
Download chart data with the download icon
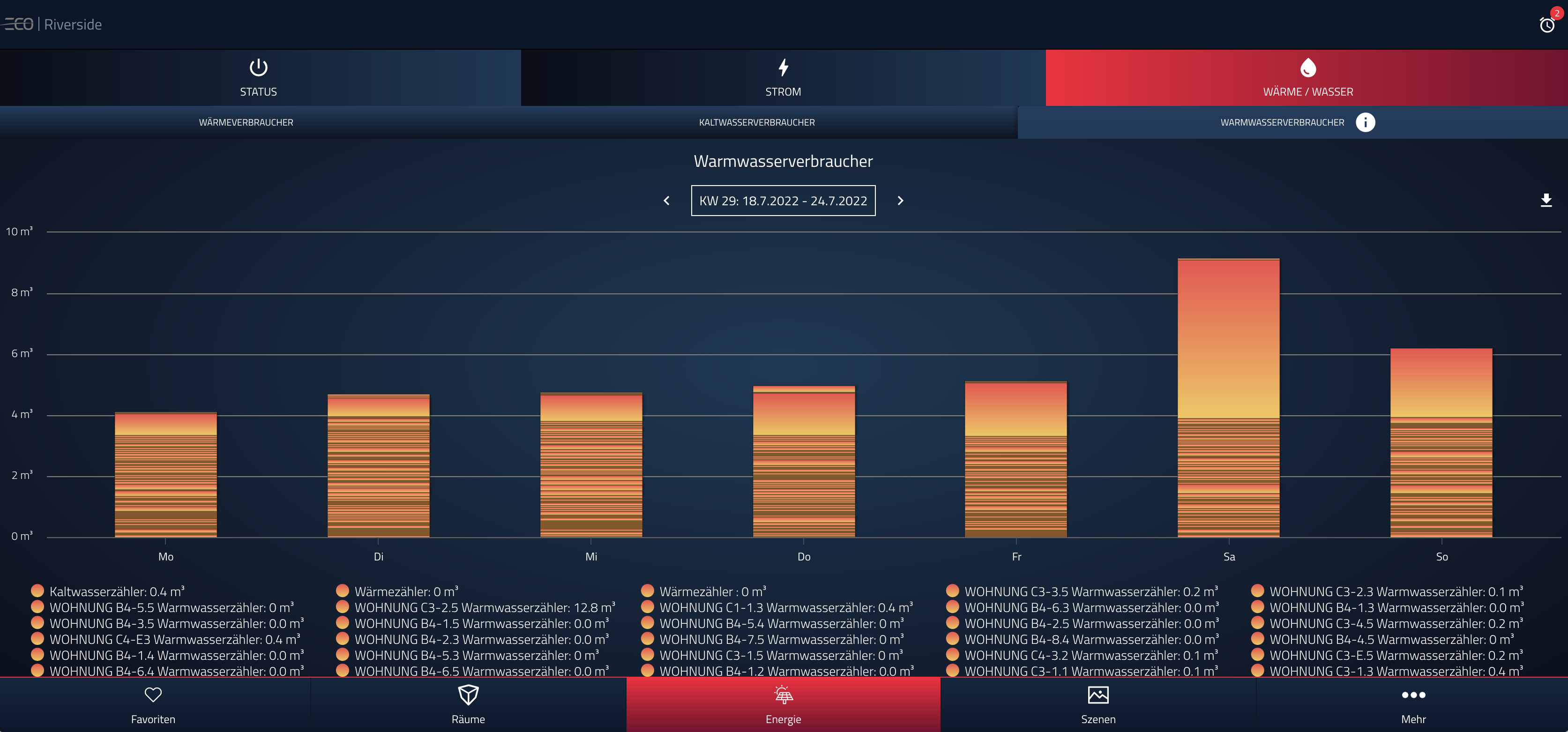pos(1546,200)
